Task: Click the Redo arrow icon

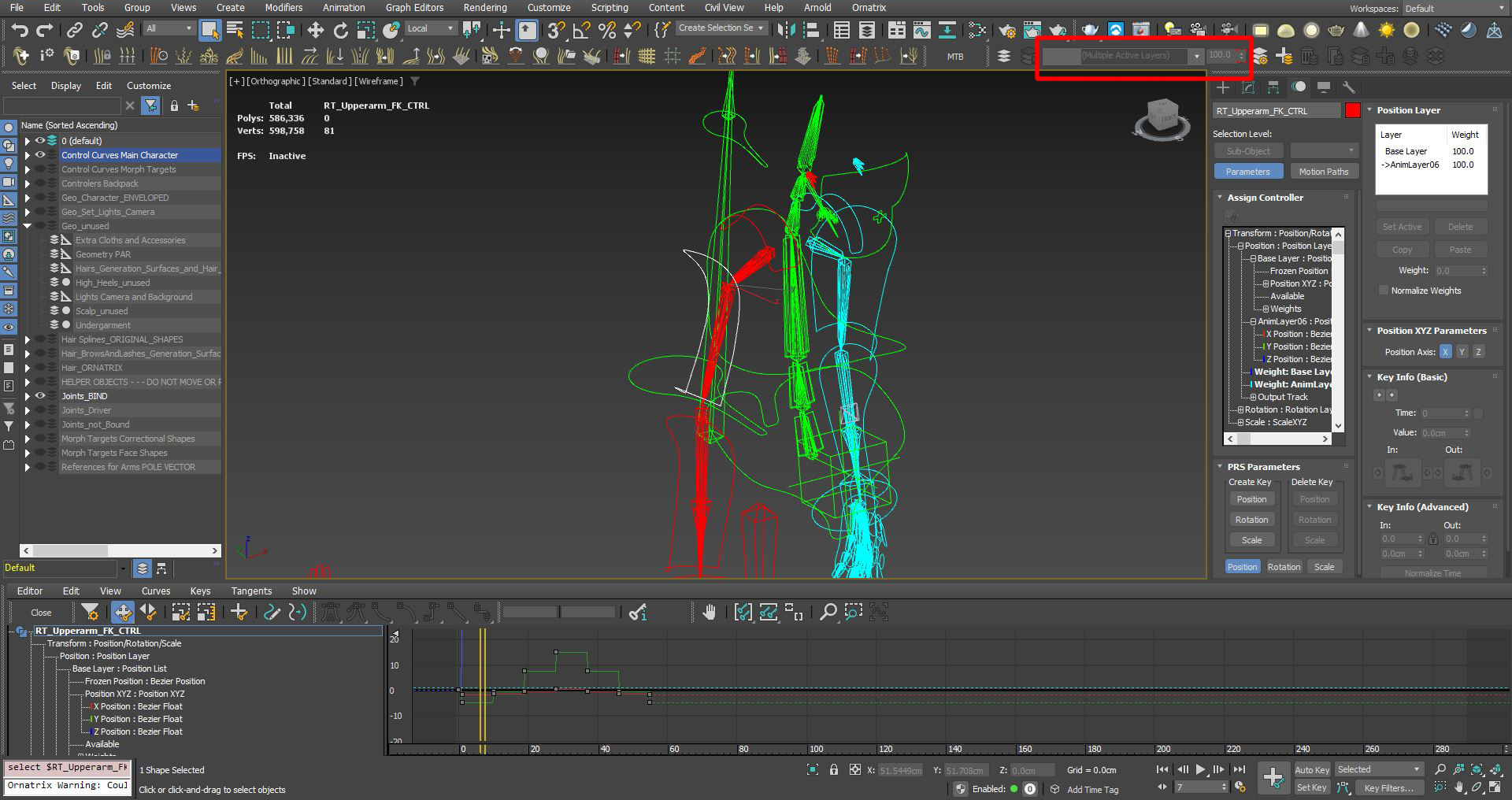Action: [x=45, y=30]
